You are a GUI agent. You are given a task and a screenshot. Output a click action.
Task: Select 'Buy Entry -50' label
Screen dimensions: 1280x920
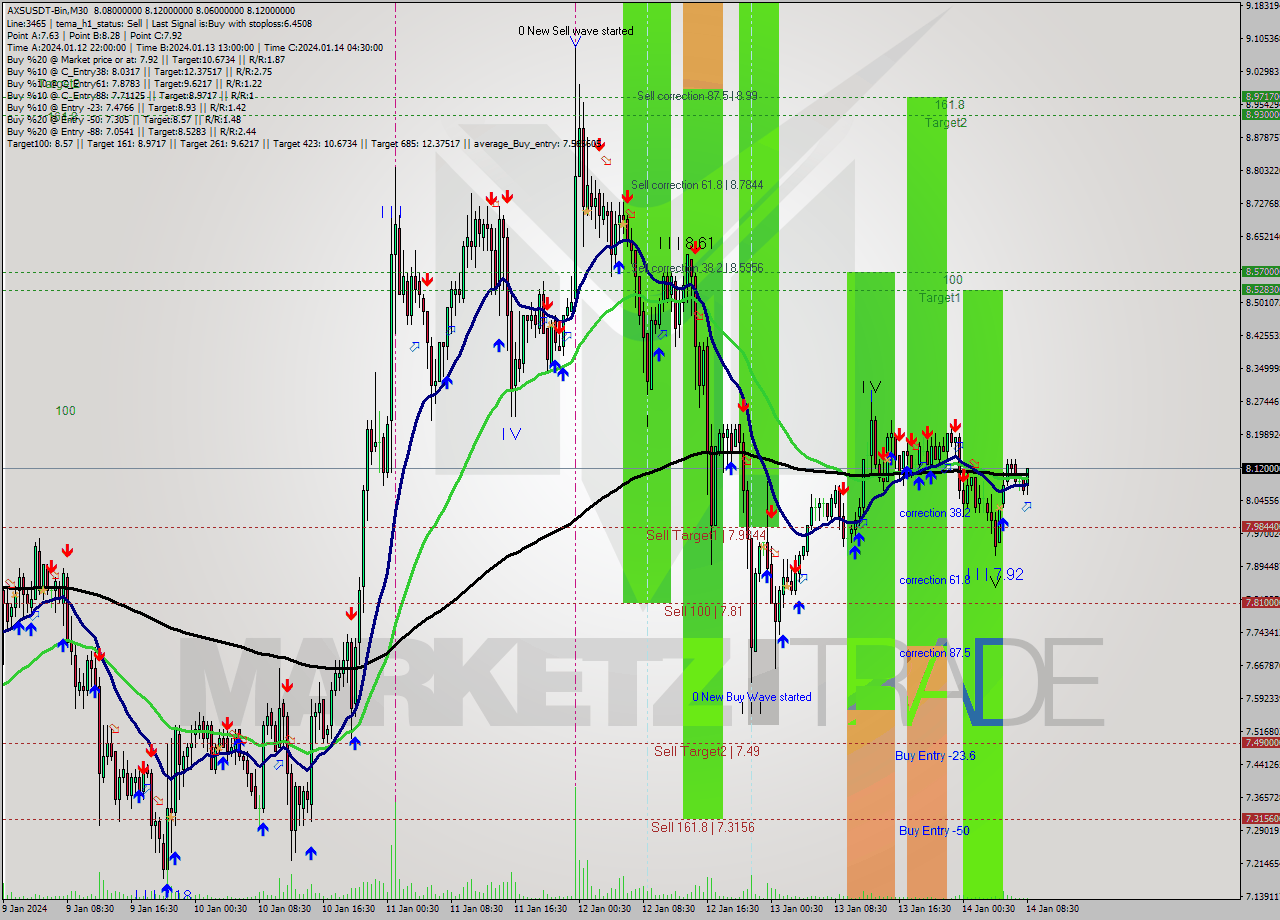[934, 831]
